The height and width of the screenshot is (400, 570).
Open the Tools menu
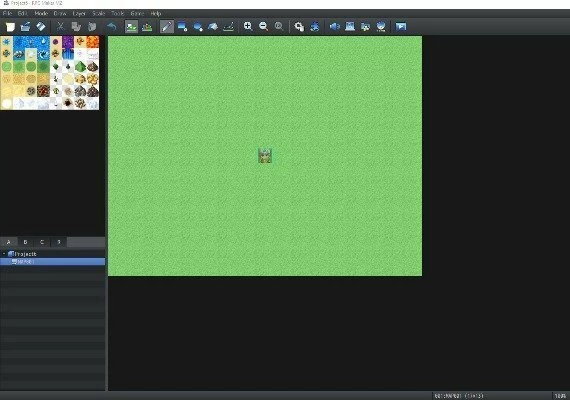pyautogui.click(x=117, y=13)
